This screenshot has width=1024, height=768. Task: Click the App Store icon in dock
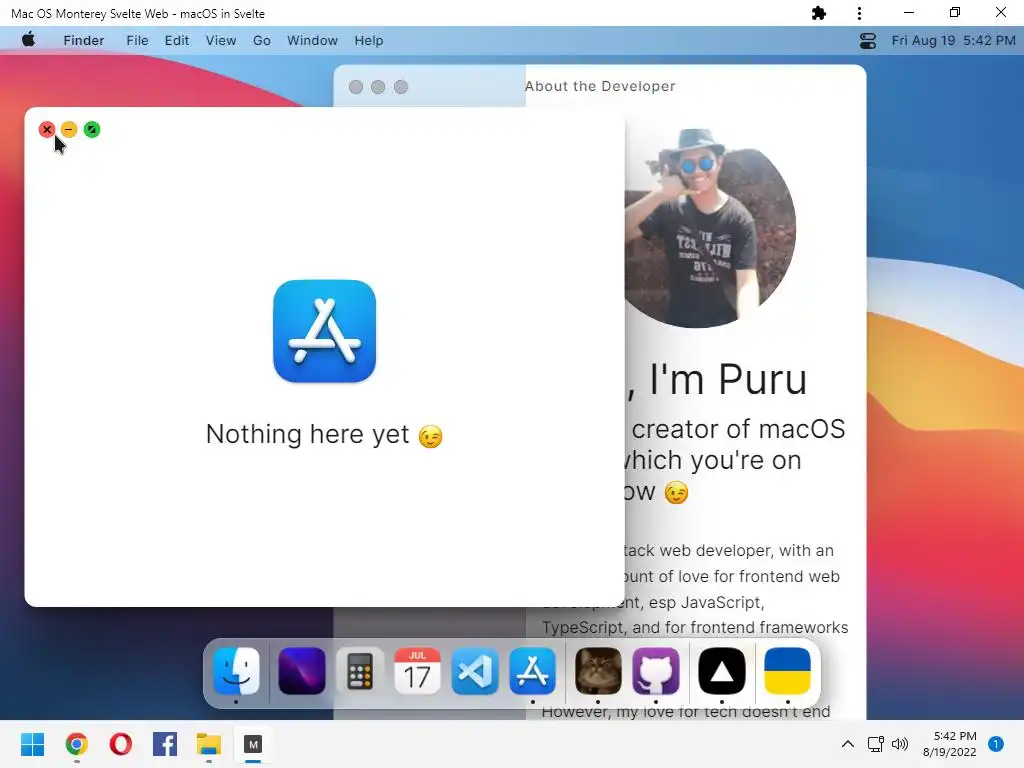coord(532,671)
